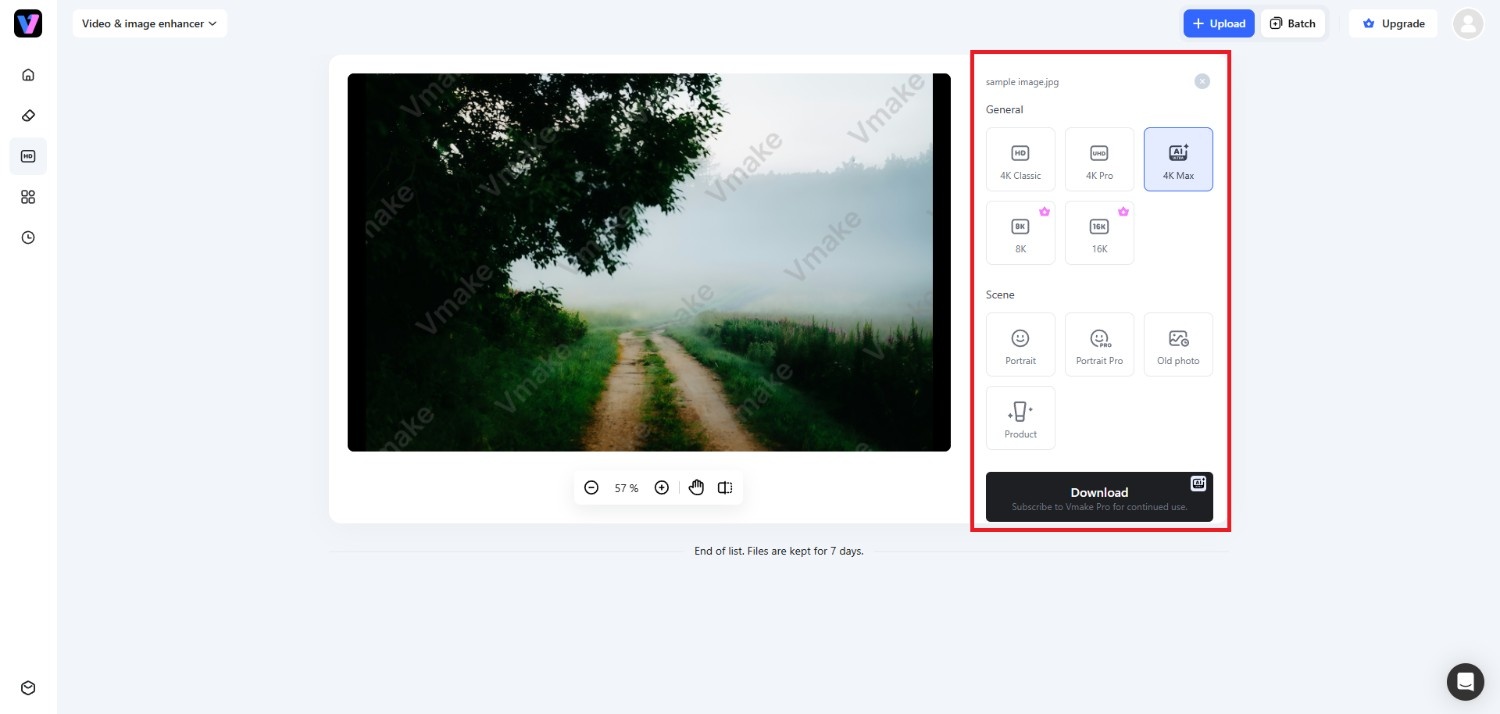Click the sample image.jpg file name

(x=1022, y=82)
